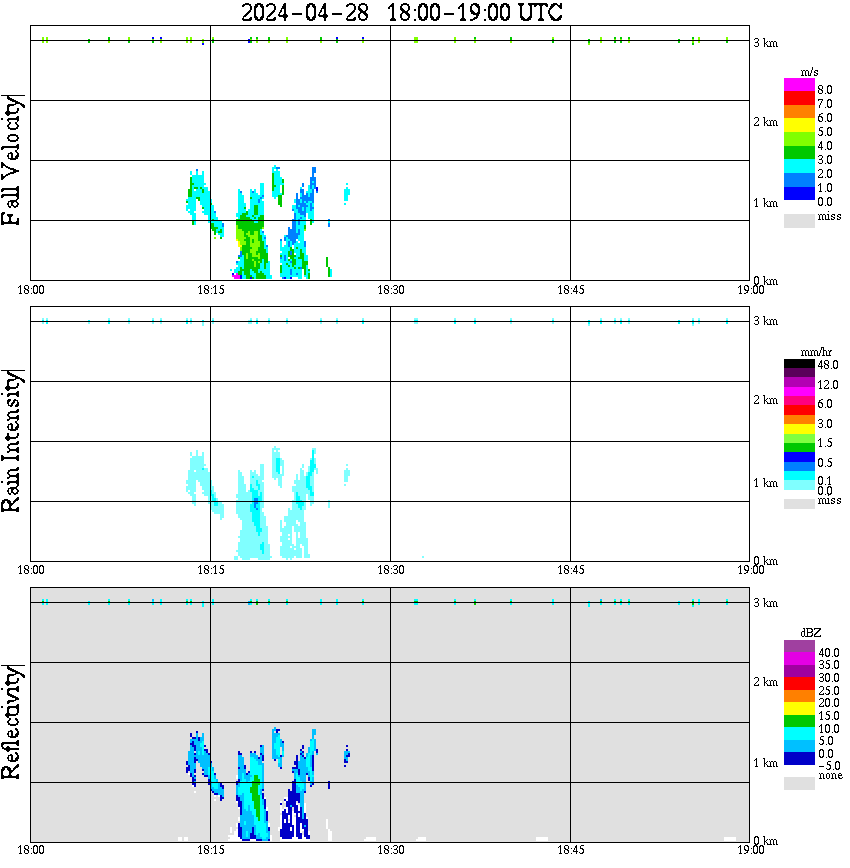Click the '40.0' value in the dBZ legend
This screenshot has width=850, height=868.
pyautogui.click(x=829, y=653)
